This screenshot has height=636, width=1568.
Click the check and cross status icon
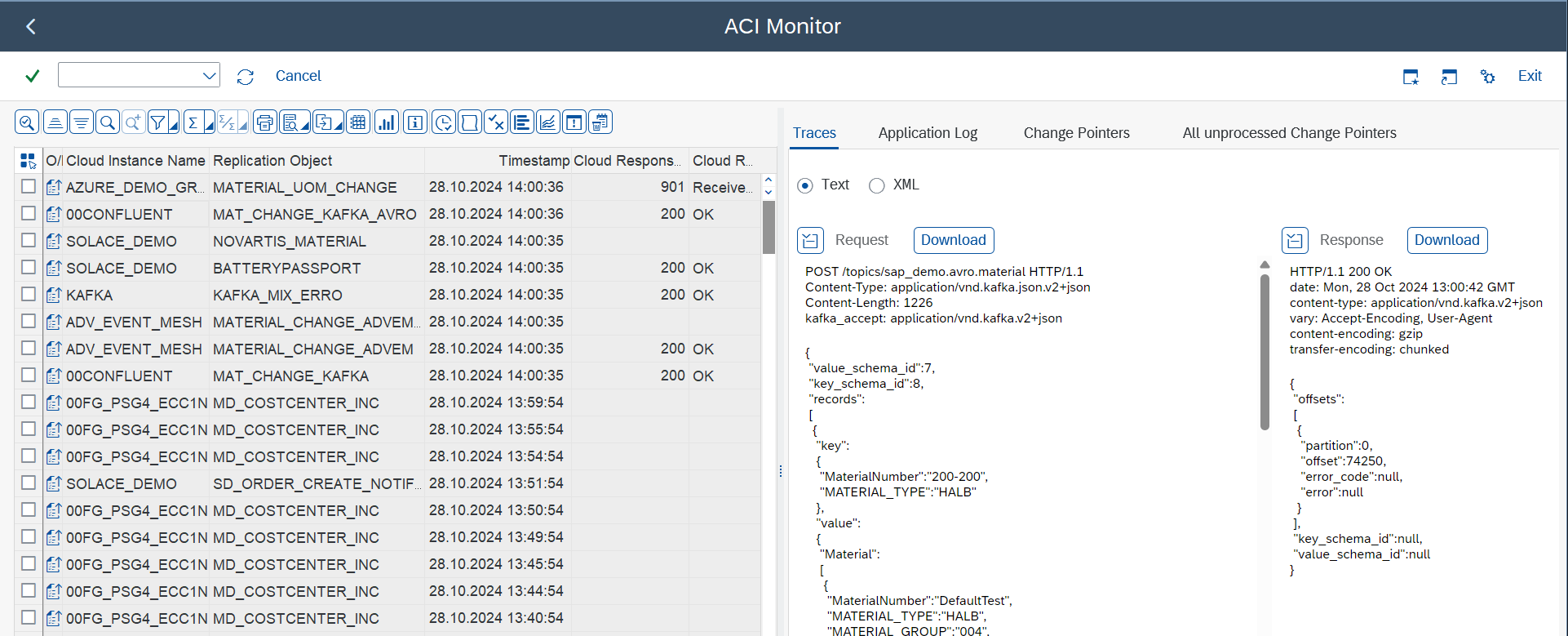(496, 122)
